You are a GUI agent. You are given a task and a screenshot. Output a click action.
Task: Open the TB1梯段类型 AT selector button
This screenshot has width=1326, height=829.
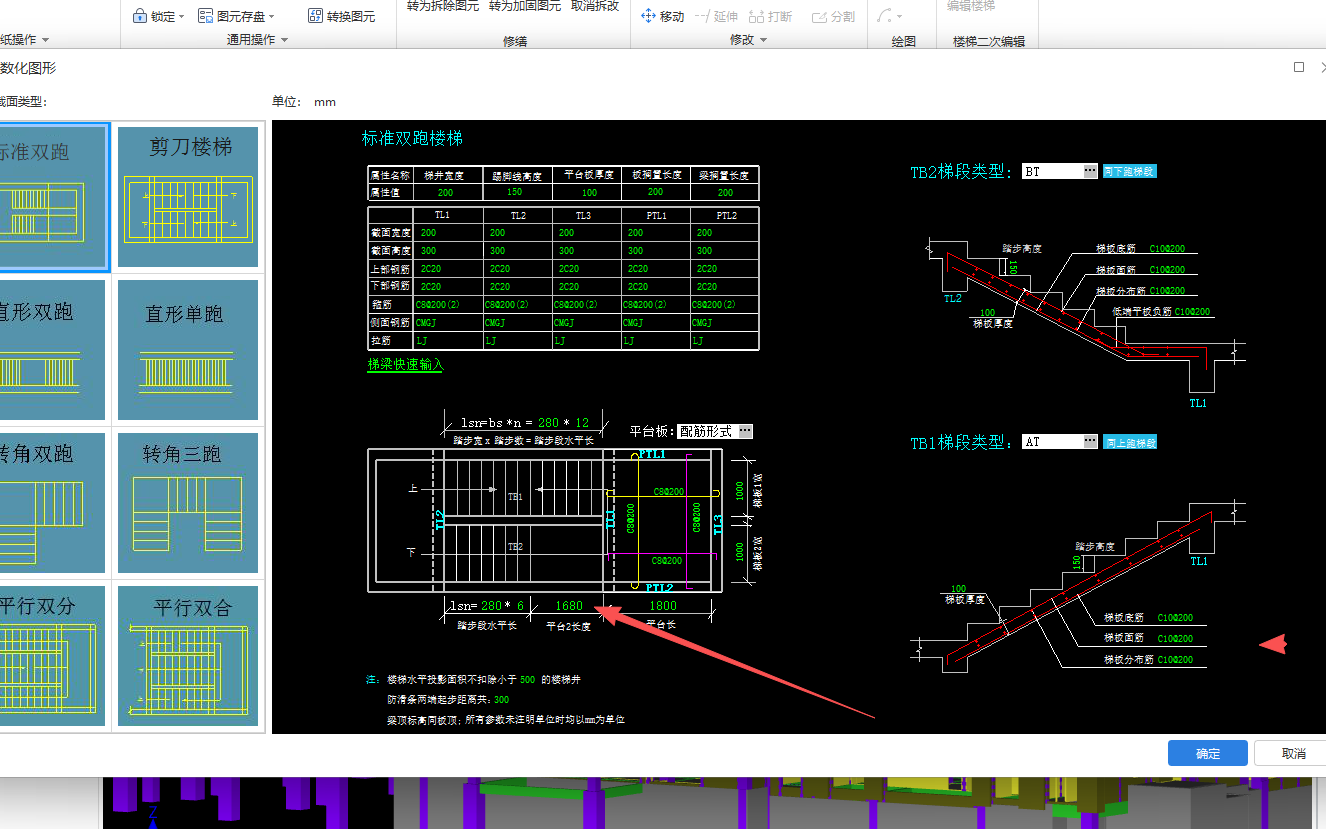point(1090,441)
